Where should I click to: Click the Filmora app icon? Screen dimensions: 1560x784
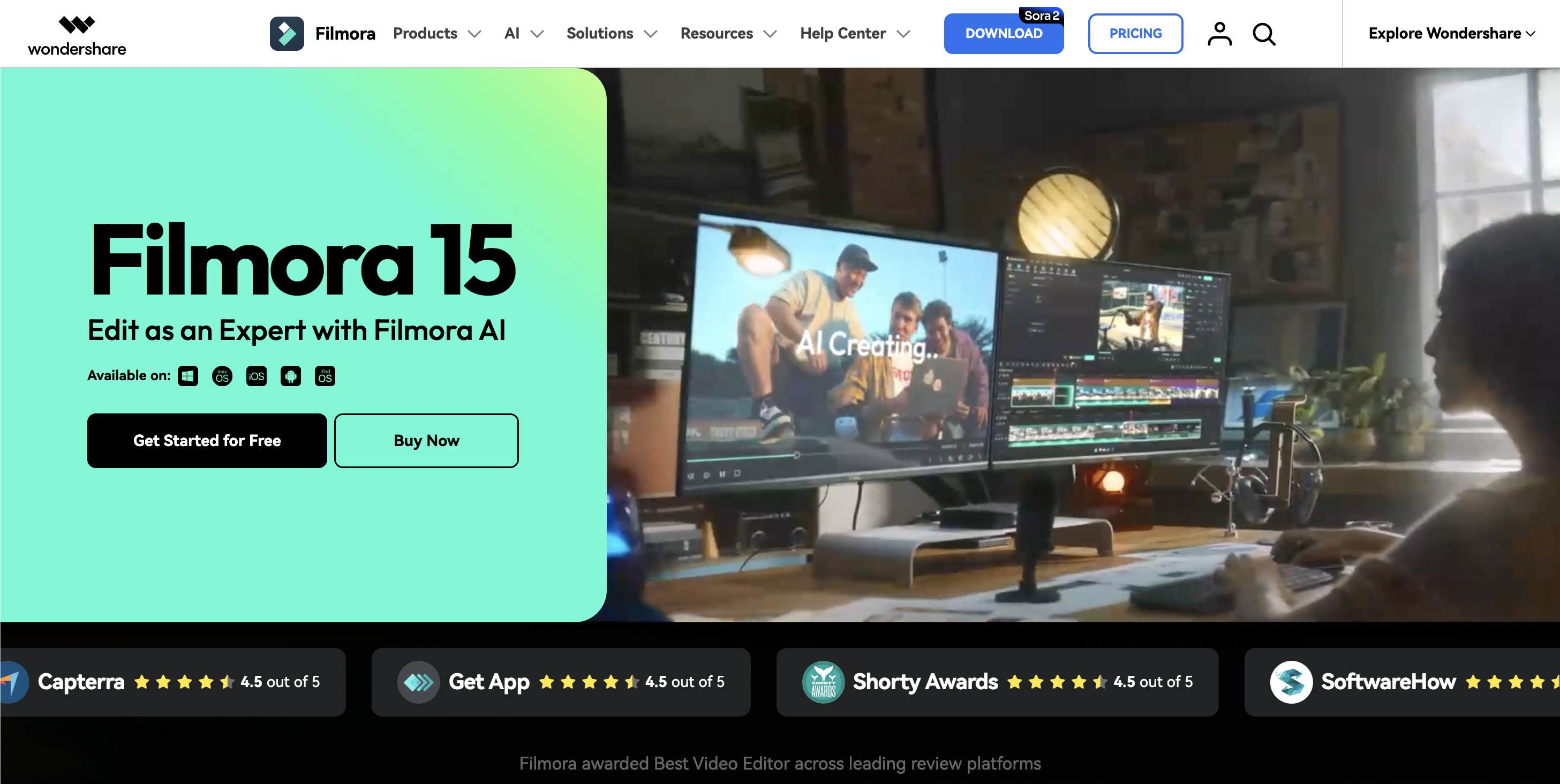287,33
